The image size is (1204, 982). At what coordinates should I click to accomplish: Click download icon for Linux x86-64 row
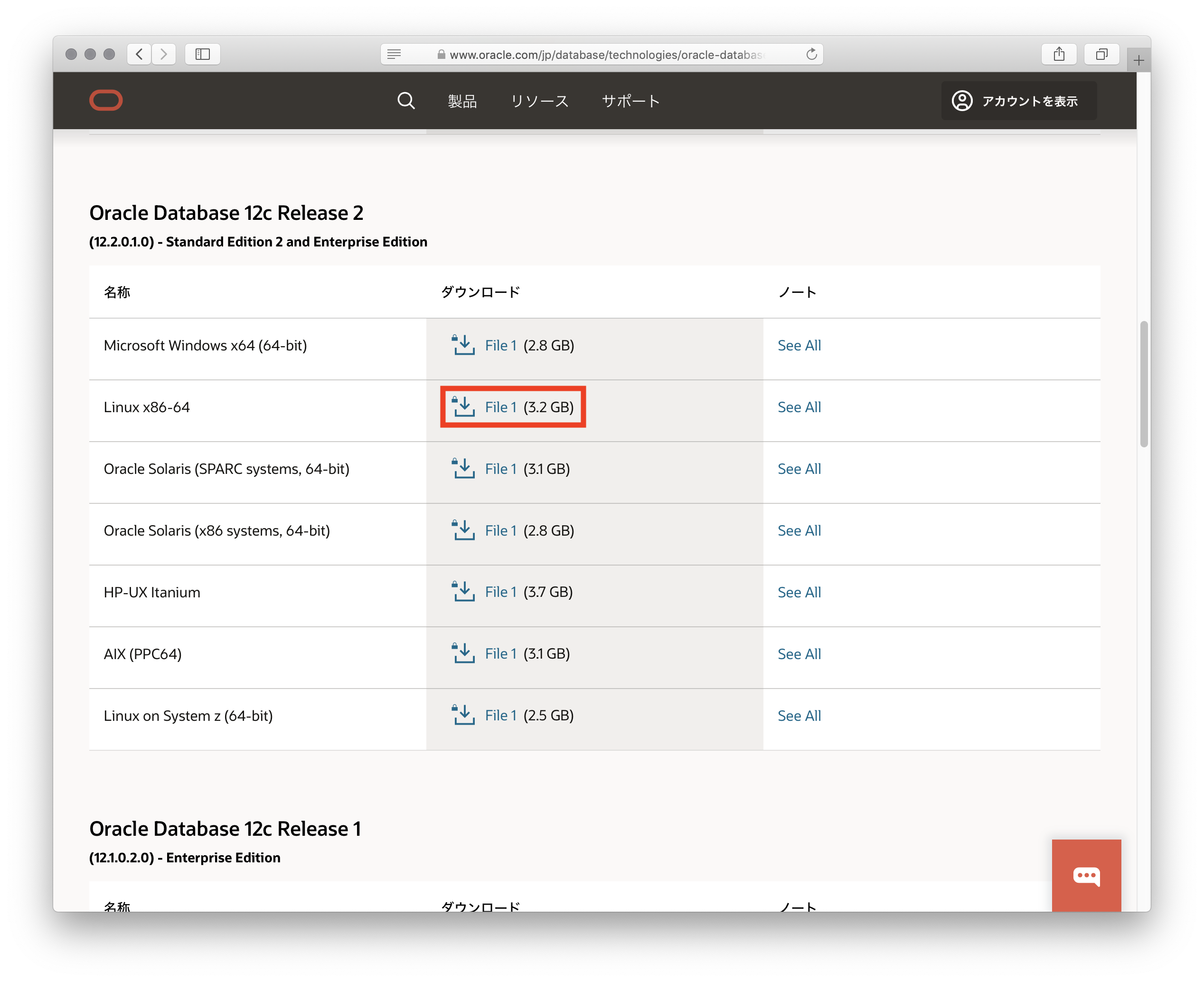click(463, 406)
